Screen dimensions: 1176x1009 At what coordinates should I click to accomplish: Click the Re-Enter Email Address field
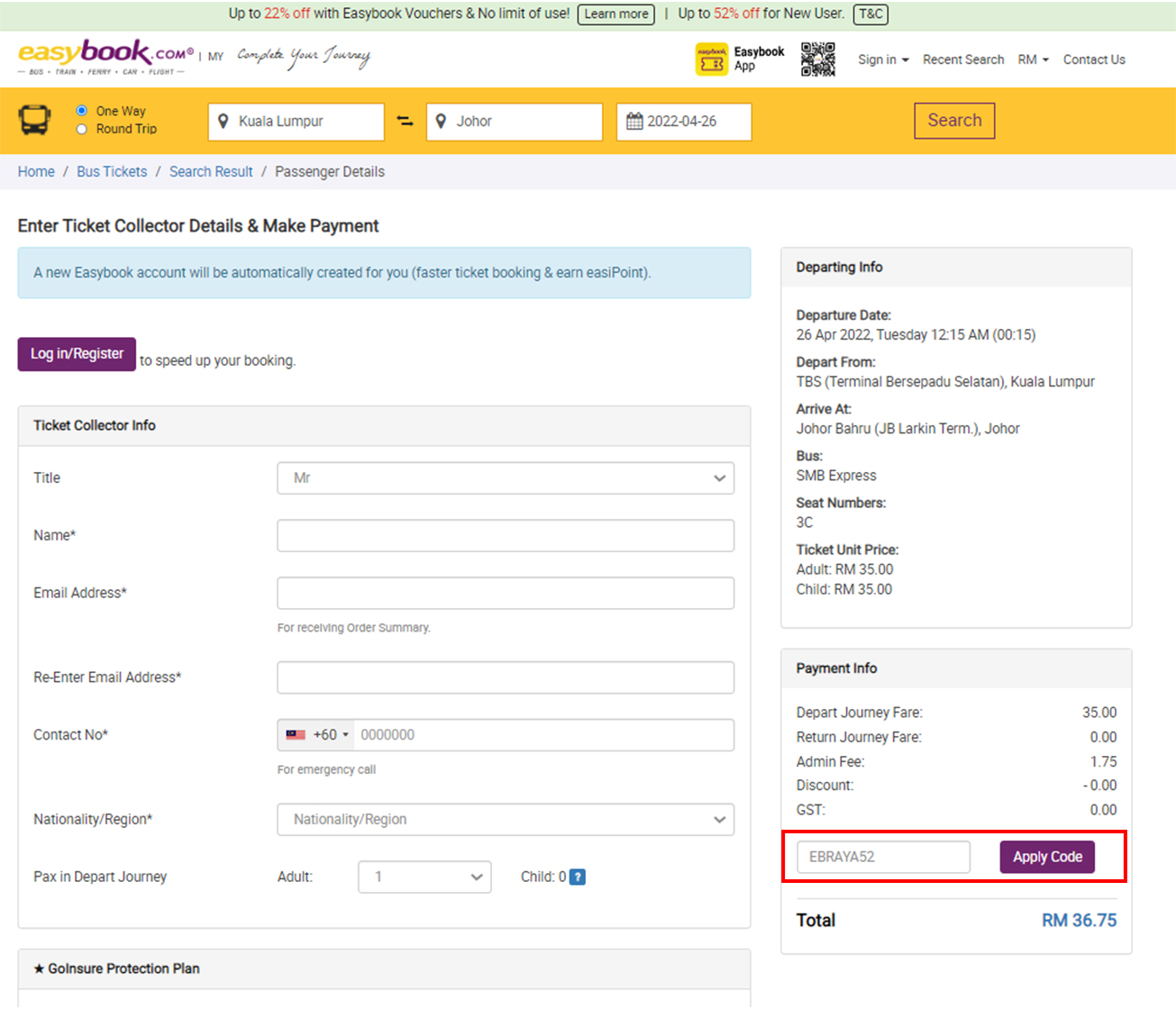tap(506, 677)
